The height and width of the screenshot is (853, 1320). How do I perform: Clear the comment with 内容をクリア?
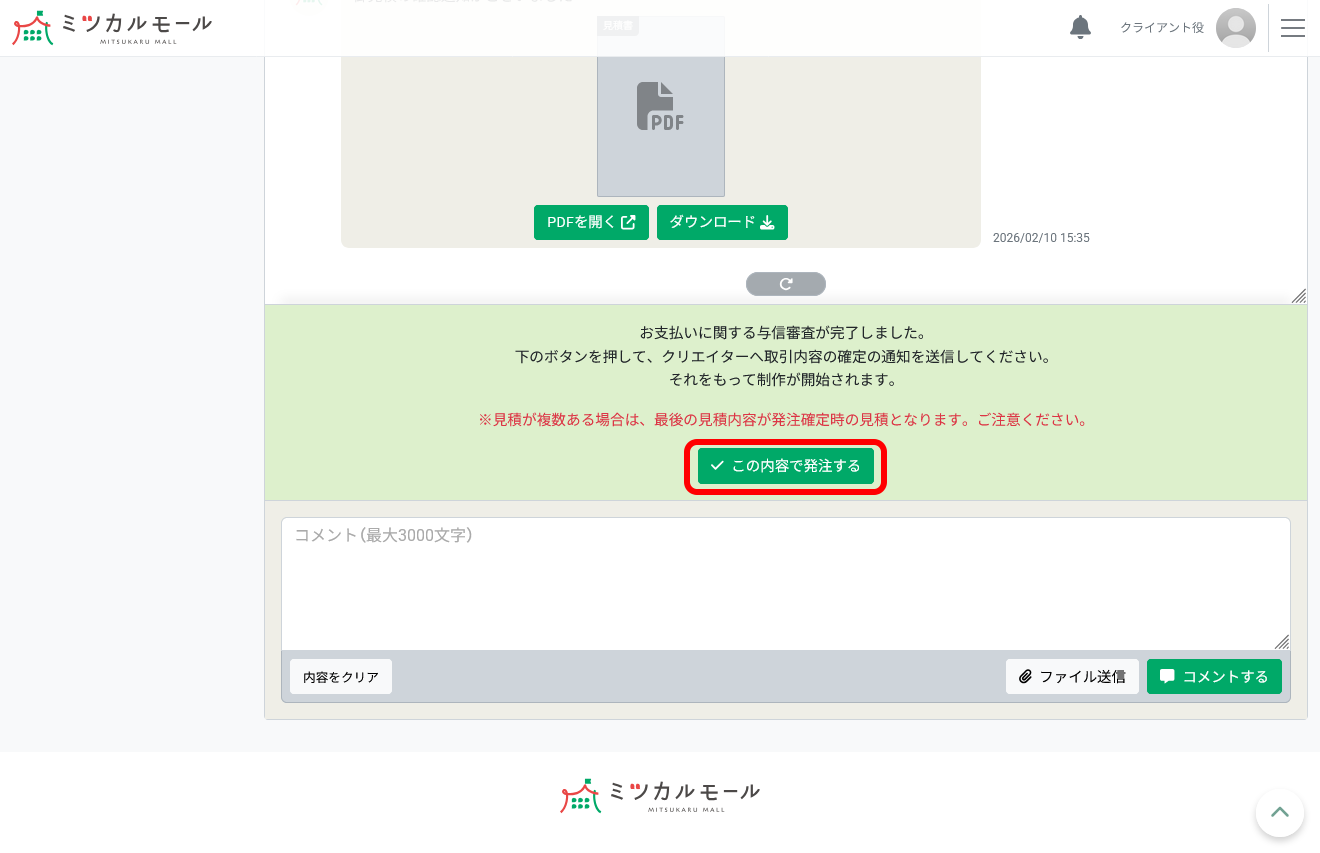click(x=340, y=676)
